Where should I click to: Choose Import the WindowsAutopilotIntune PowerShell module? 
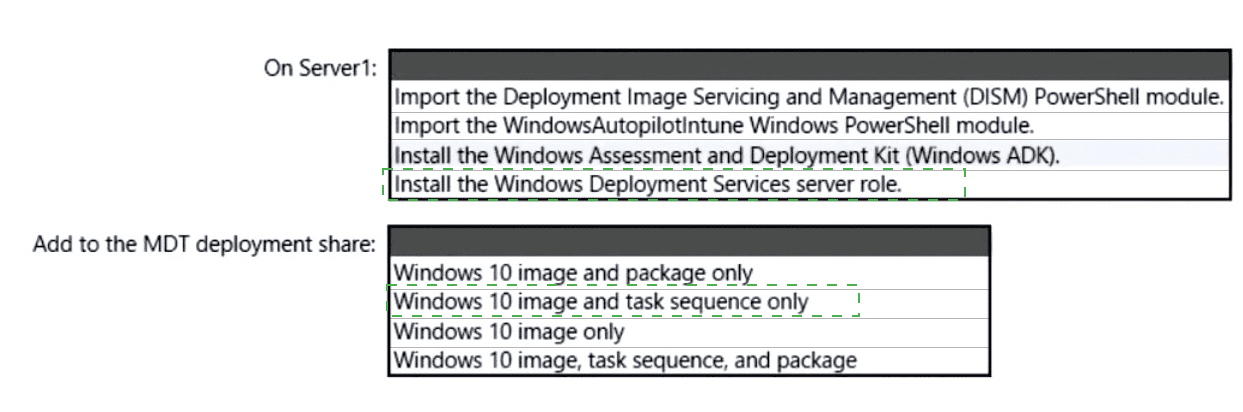tap(714, 127)
